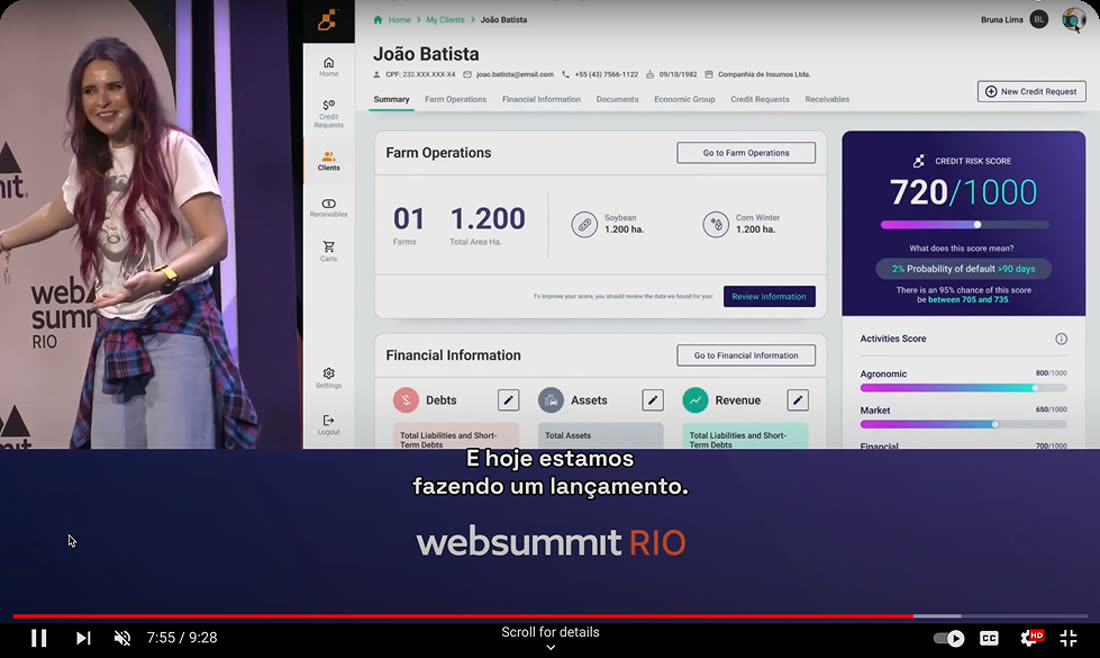Viewport: 1100px width, 658px height.
Task: Click the My Clients breadcrumb
Action: (445, 20)
